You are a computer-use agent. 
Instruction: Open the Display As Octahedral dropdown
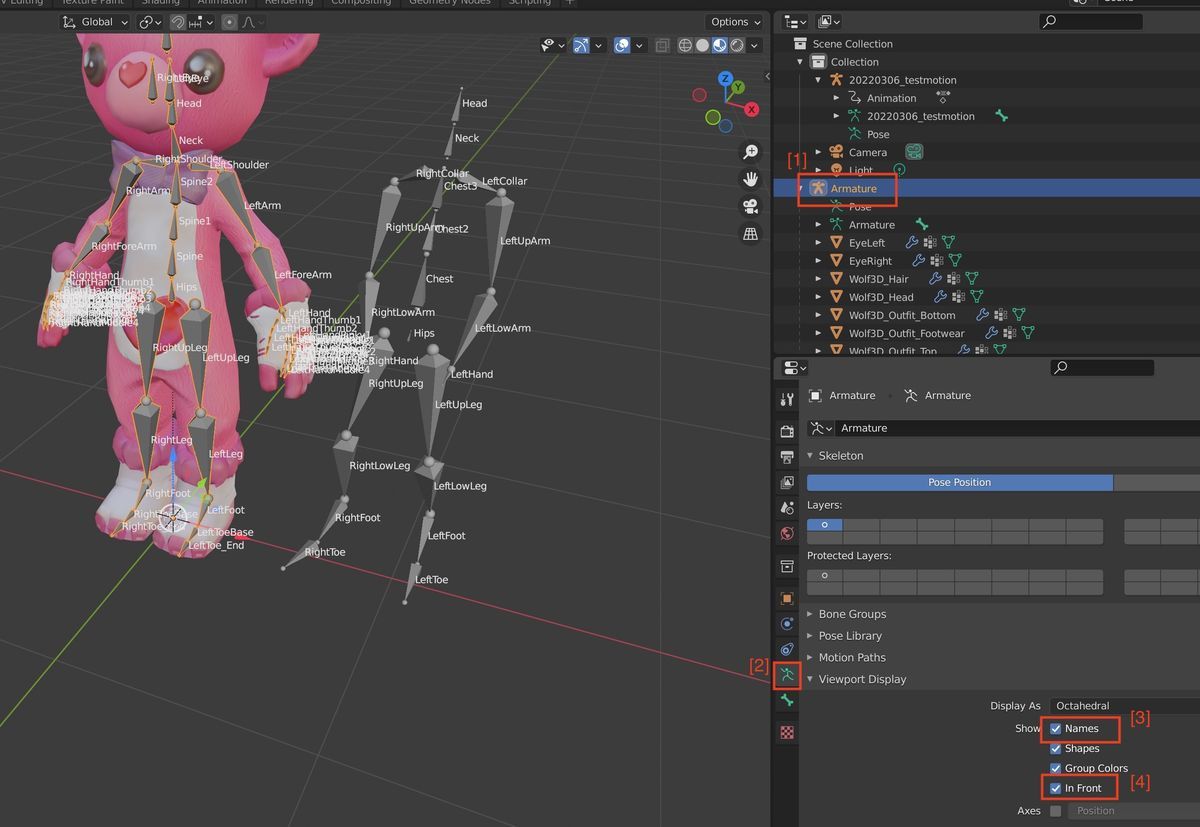pyautogui.click(x=1110, y=705)
